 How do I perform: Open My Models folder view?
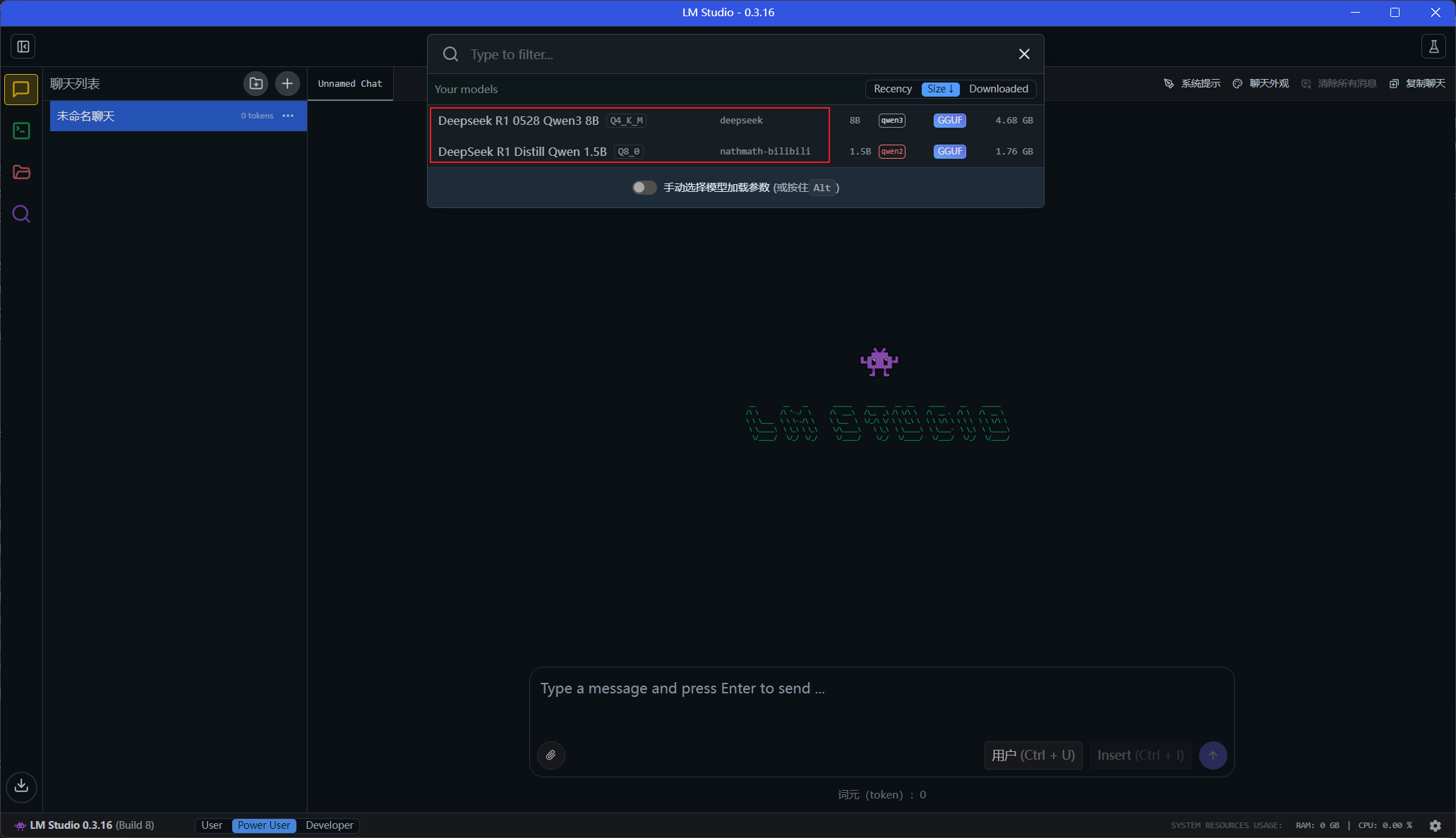(21, 172)
